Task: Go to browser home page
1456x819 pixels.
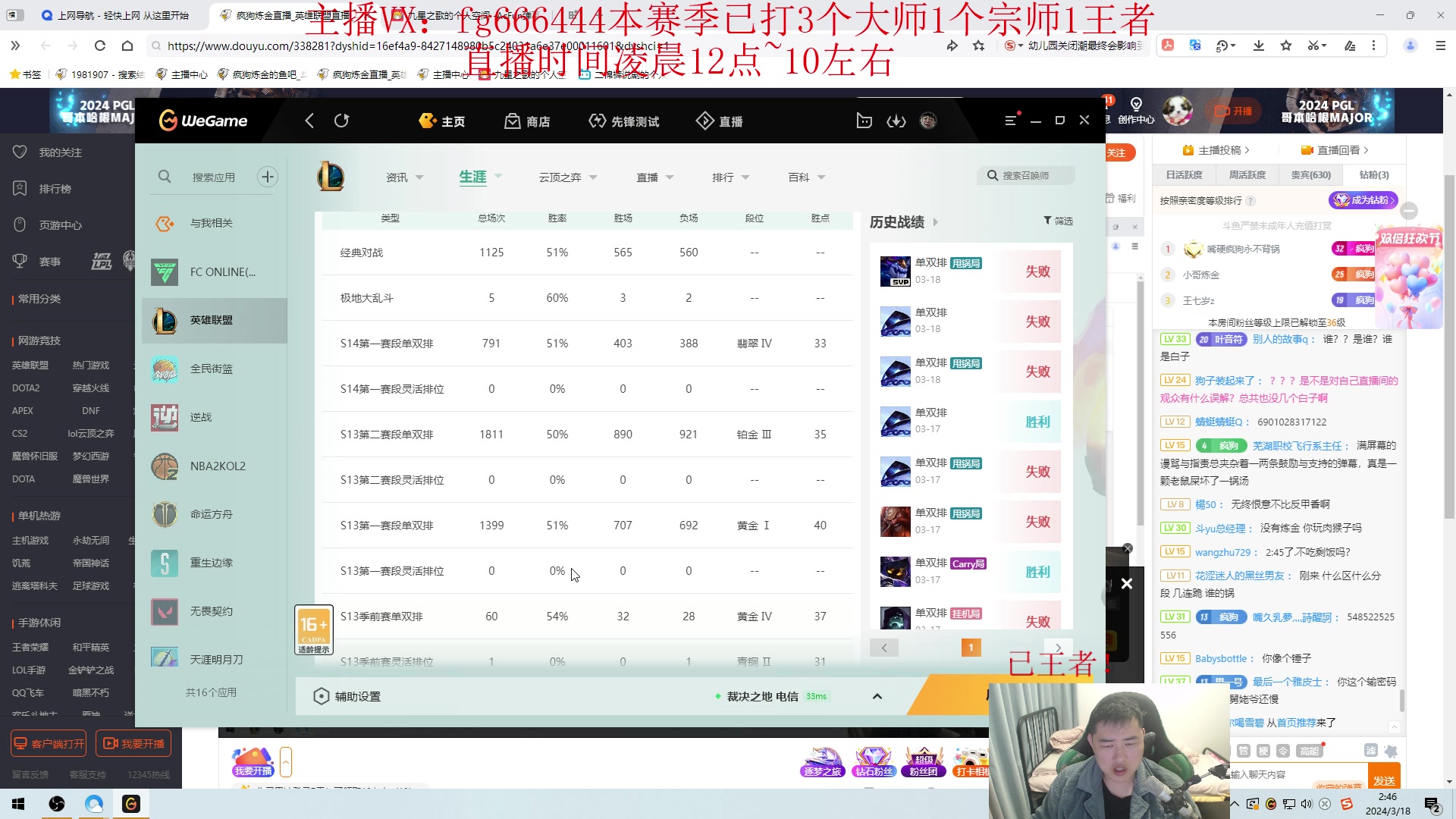Action: (x=127, y=46)
